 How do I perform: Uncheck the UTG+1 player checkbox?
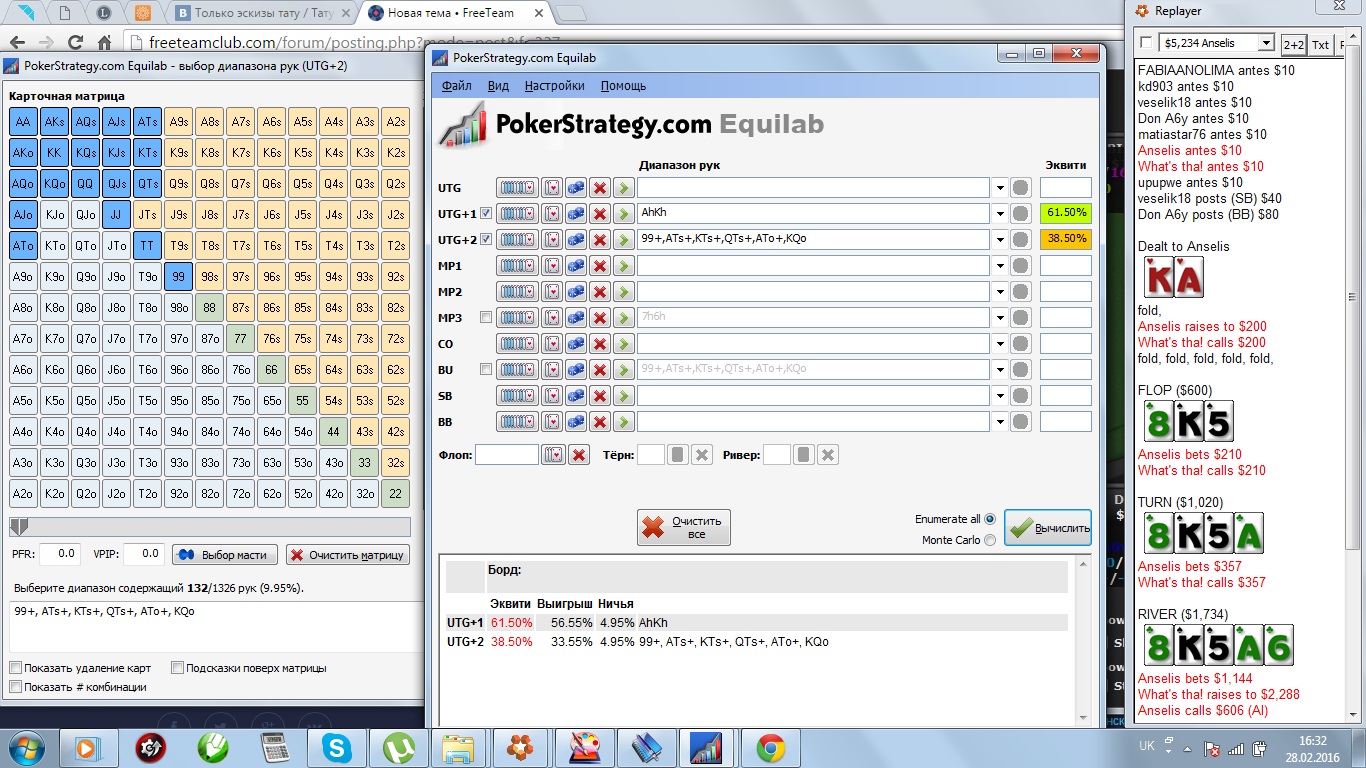(486, 213)
